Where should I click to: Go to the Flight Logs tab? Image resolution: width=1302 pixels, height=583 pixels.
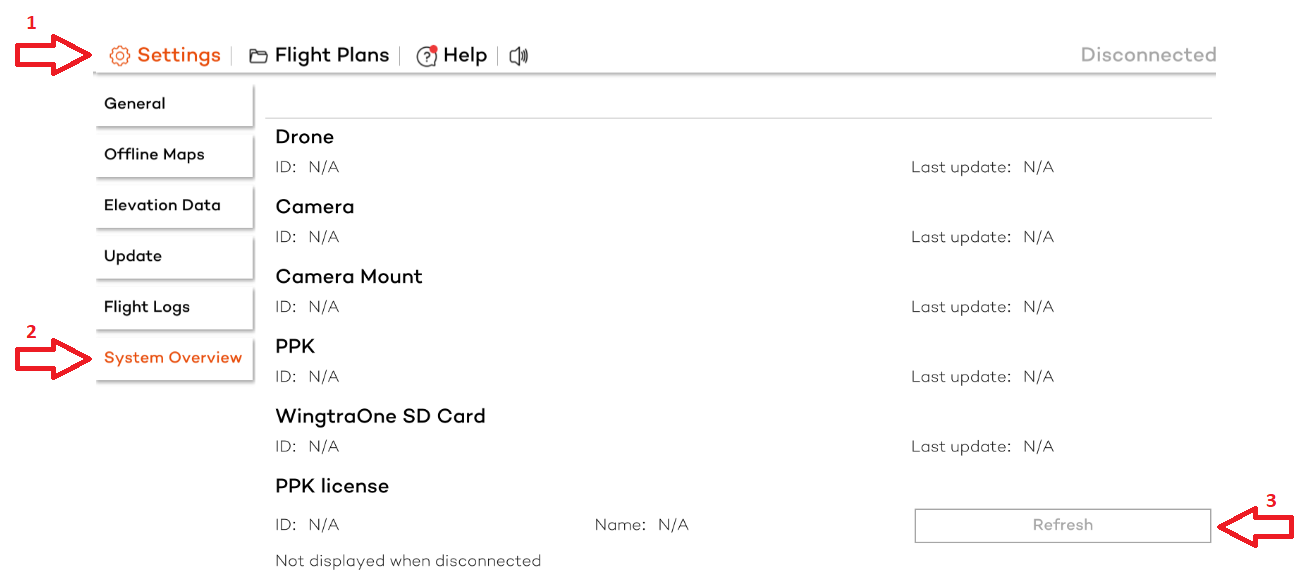tap(174, 308)
